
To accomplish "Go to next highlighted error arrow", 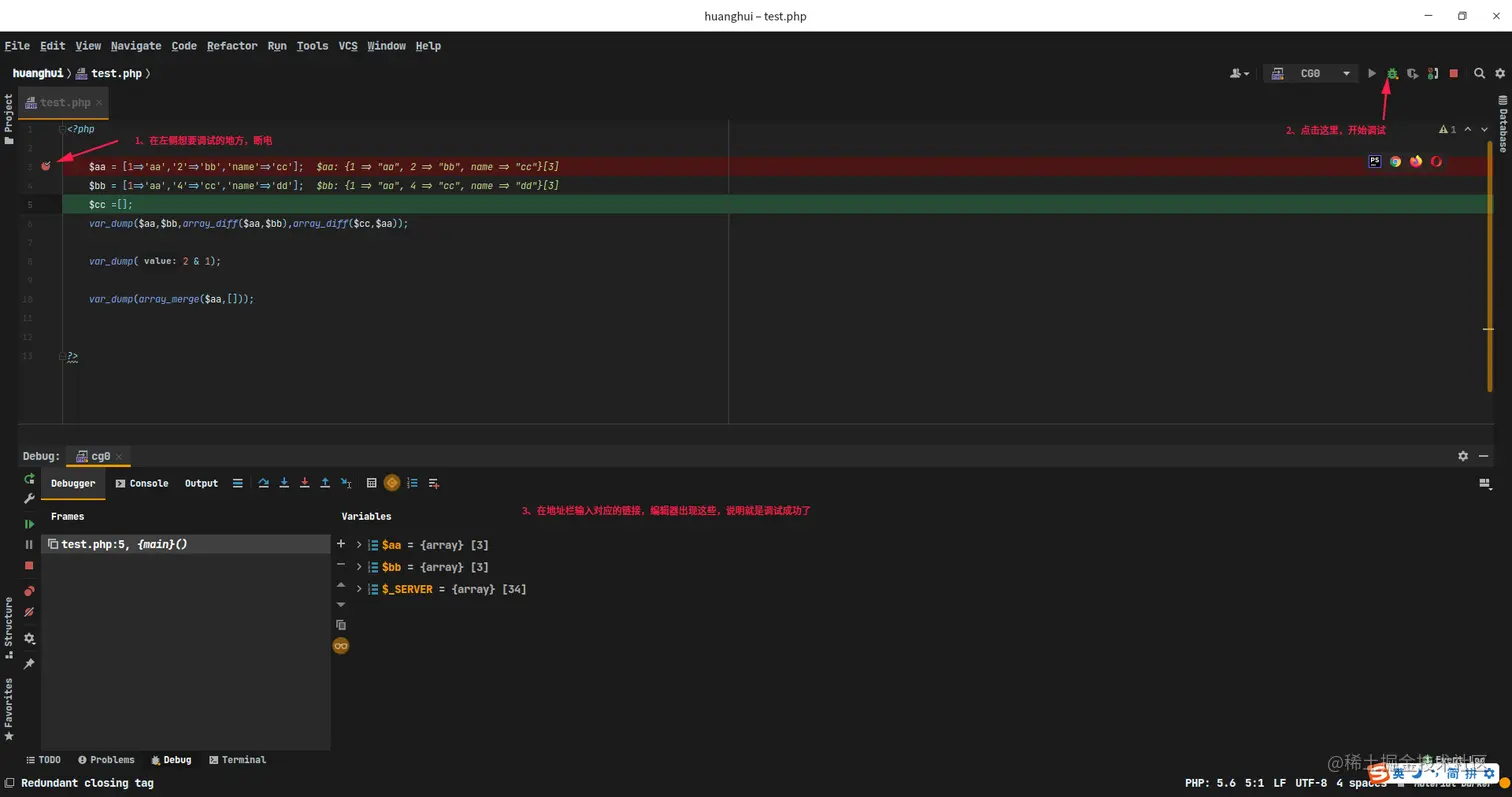I will [1484, 129].
